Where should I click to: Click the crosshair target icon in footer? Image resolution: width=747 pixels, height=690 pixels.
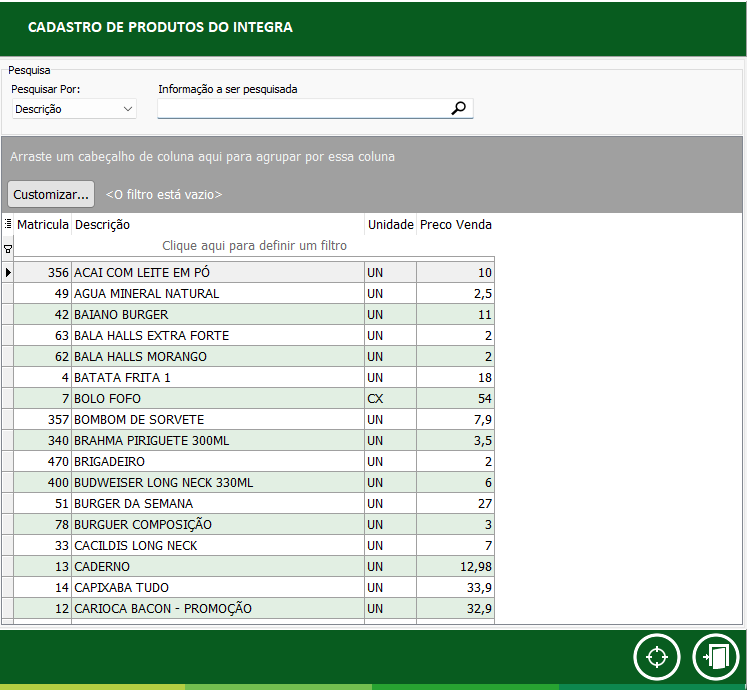pos(656,657)
